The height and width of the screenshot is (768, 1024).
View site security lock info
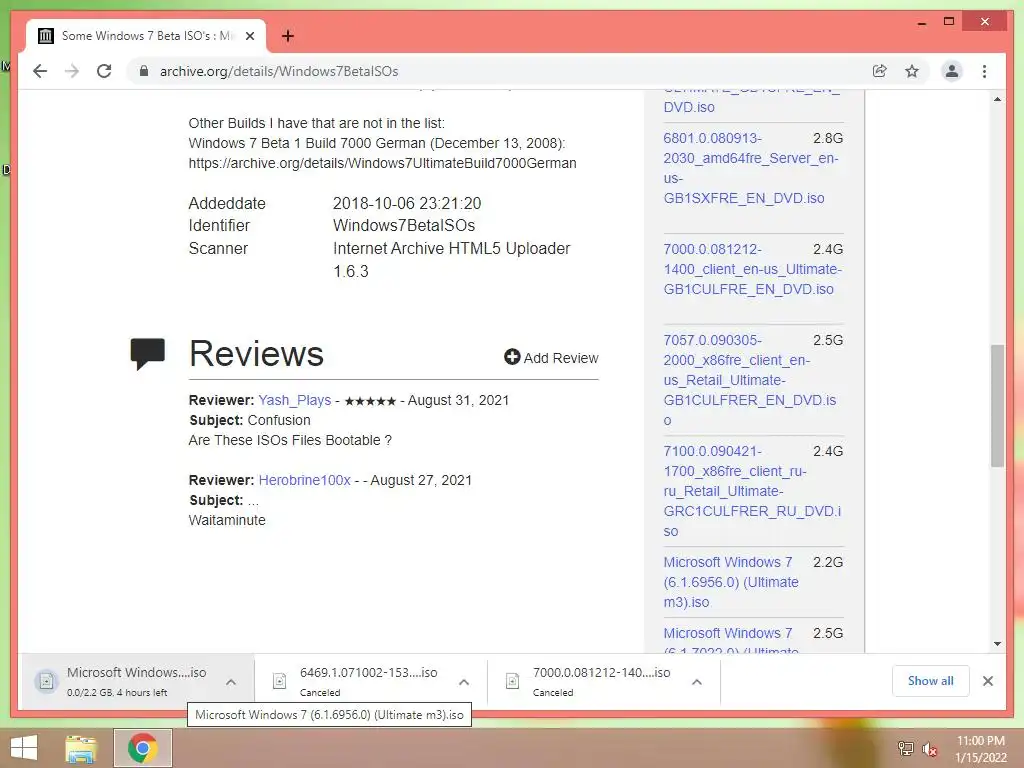click(144, 71)
